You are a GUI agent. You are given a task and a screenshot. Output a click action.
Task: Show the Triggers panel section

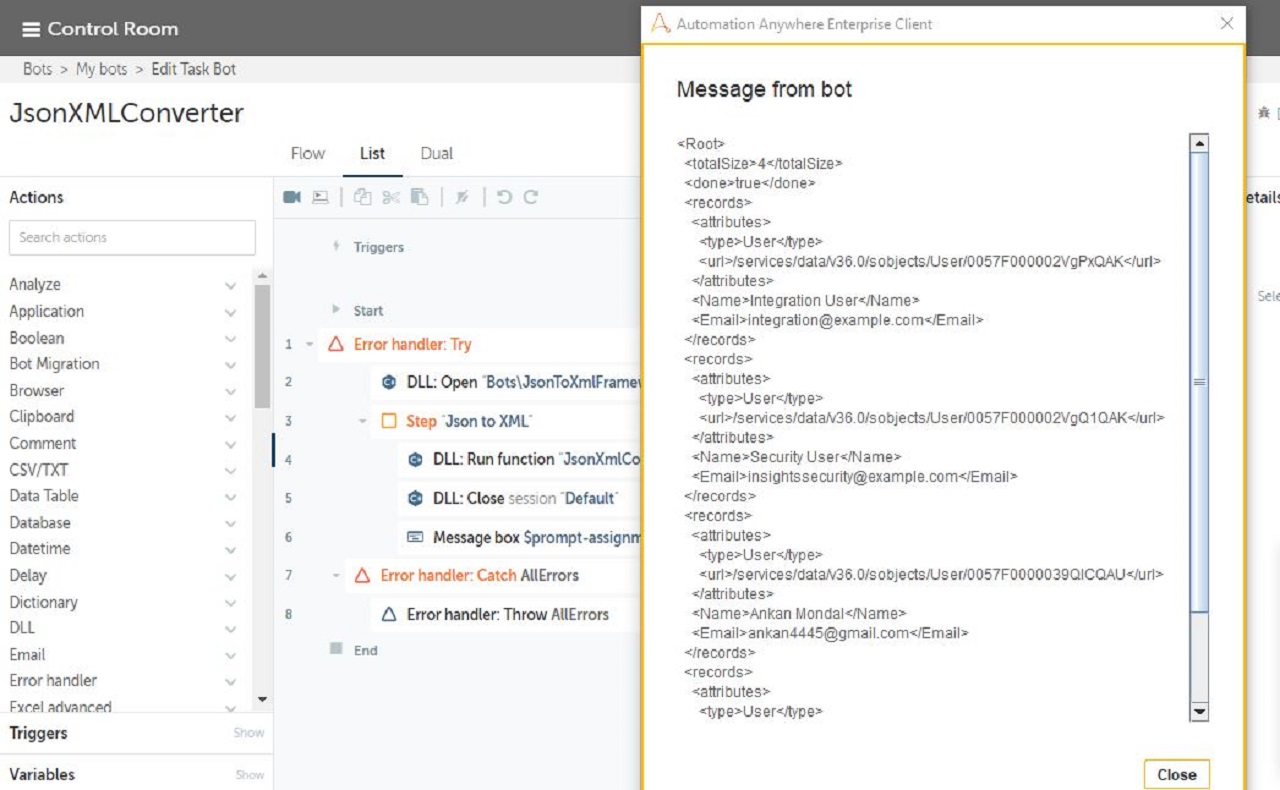click(249, 733)
